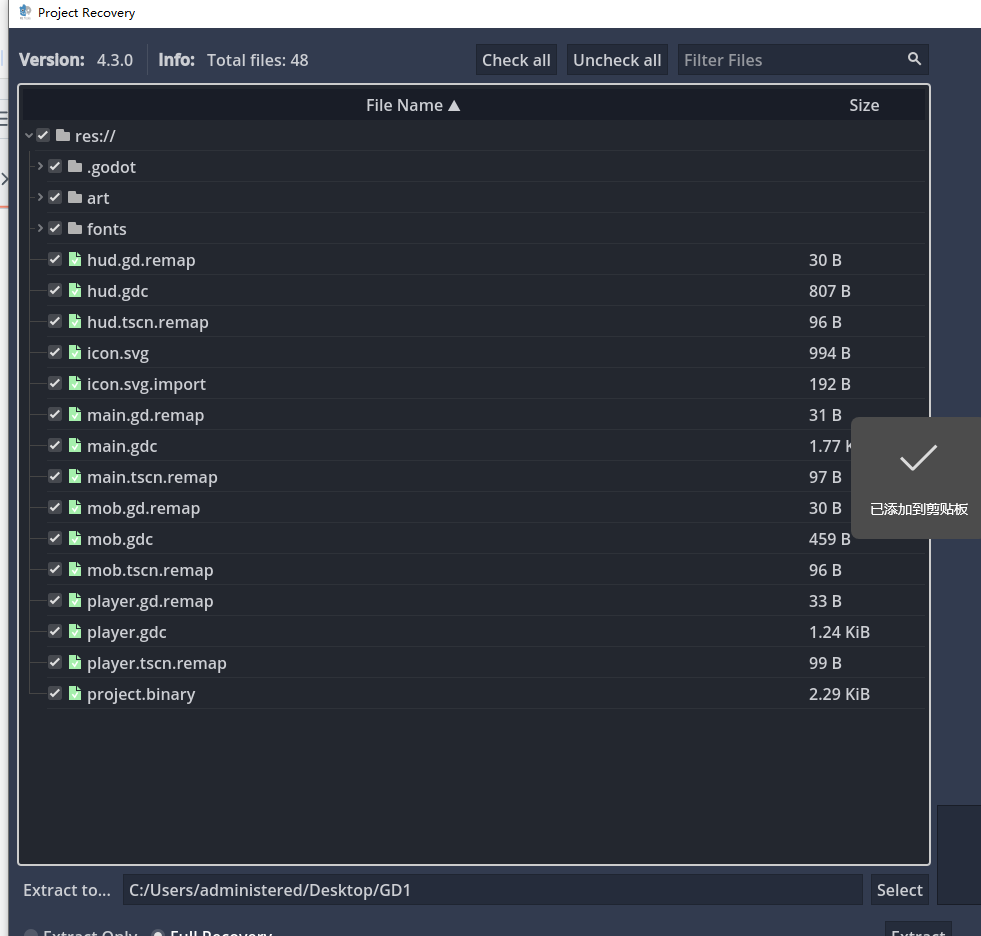This screenshot has width=981, height=936.
Task: Toggle the main.gdc checkbox
Action: pyautogui.click(x=55, y=446)
